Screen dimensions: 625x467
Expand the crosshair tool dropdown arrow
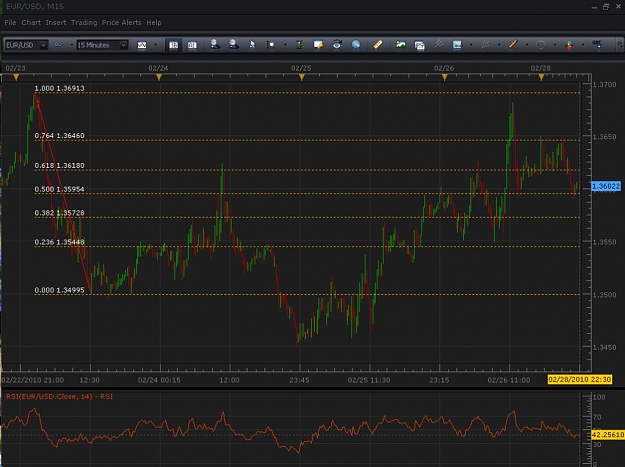coord(285,45)
